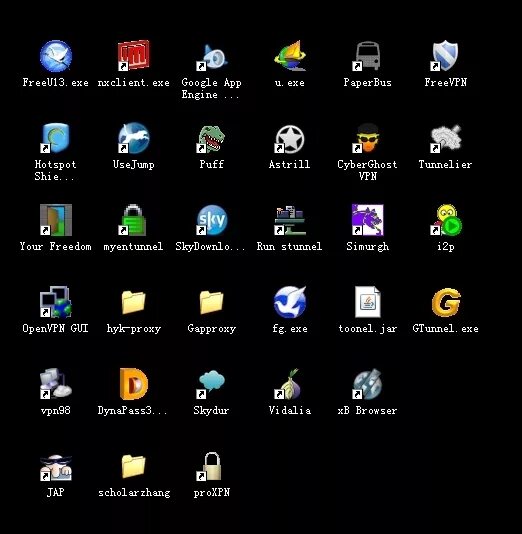Select the Your Freedom door icon
Screen dimensions: 522x534
(x=56, y=220)
